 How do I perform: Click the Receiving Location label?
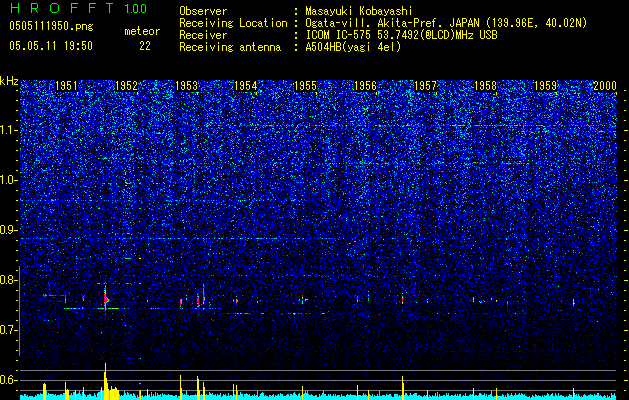tap(233, 23)
